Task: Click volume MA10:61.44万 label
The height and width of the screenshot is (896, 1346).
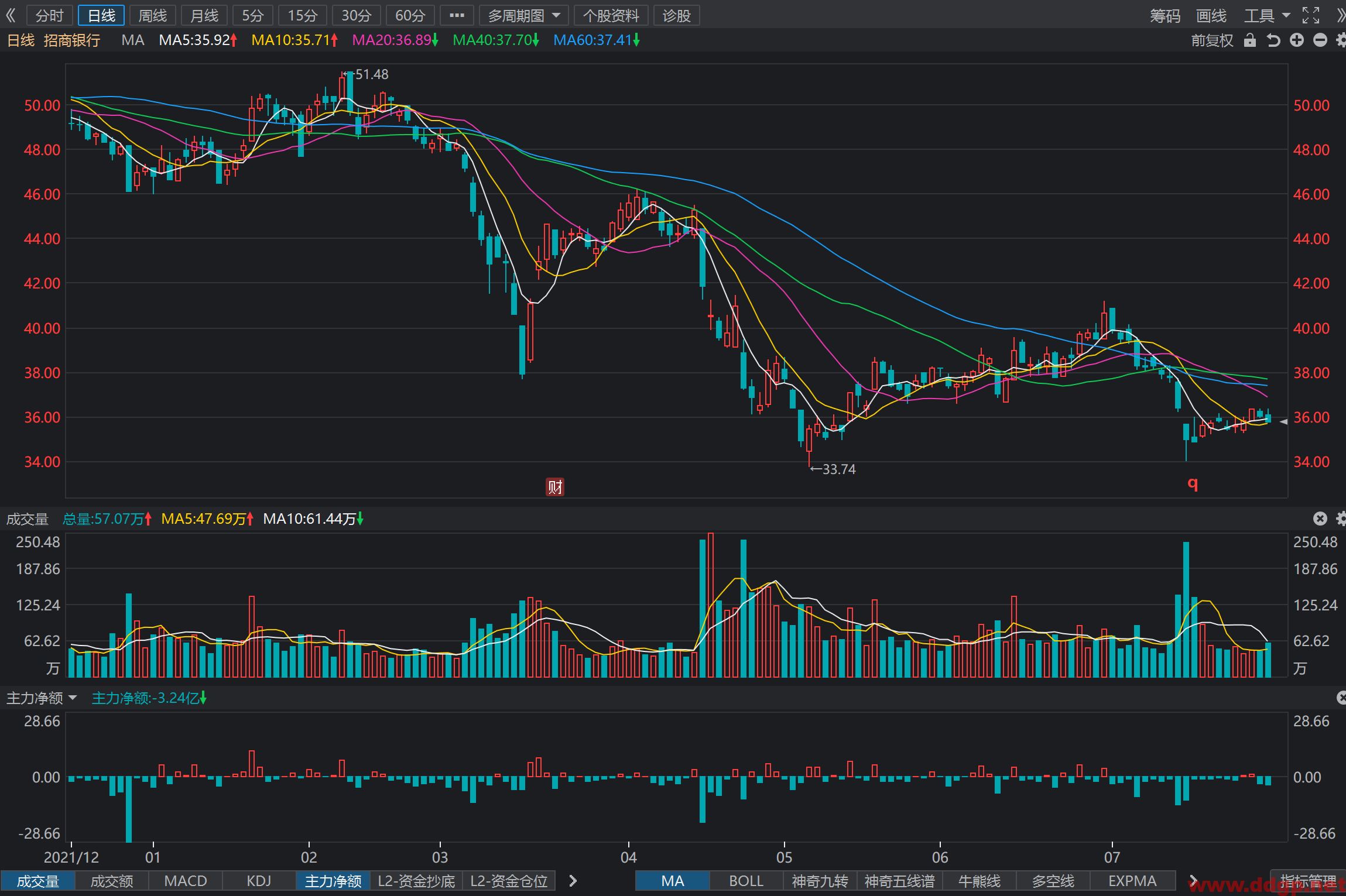Action: tap(313, 519)
